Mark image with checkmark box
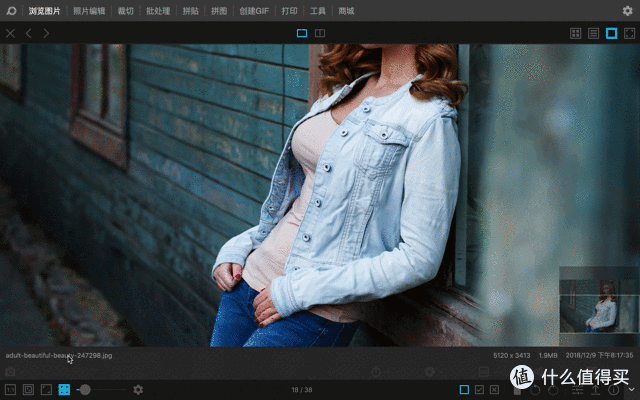 click(479, 390)
